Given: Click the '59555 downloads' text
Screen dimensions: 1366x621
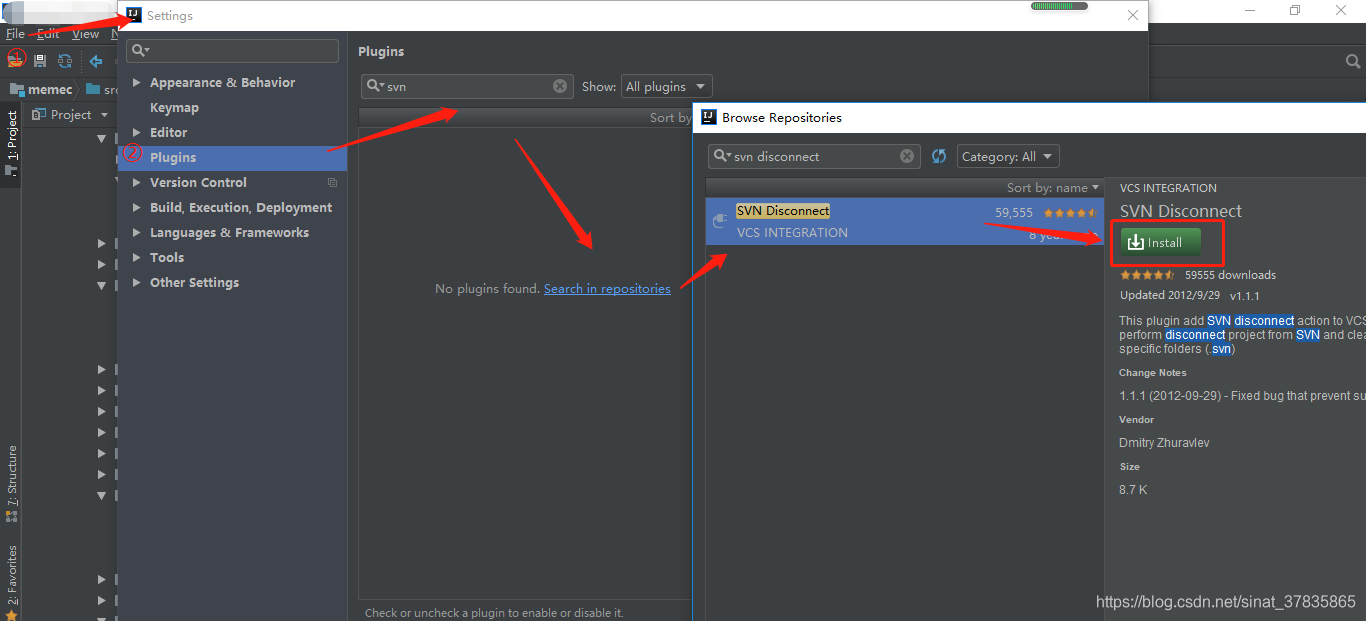Looking at the screenshot, I should tap(1230, 275).
